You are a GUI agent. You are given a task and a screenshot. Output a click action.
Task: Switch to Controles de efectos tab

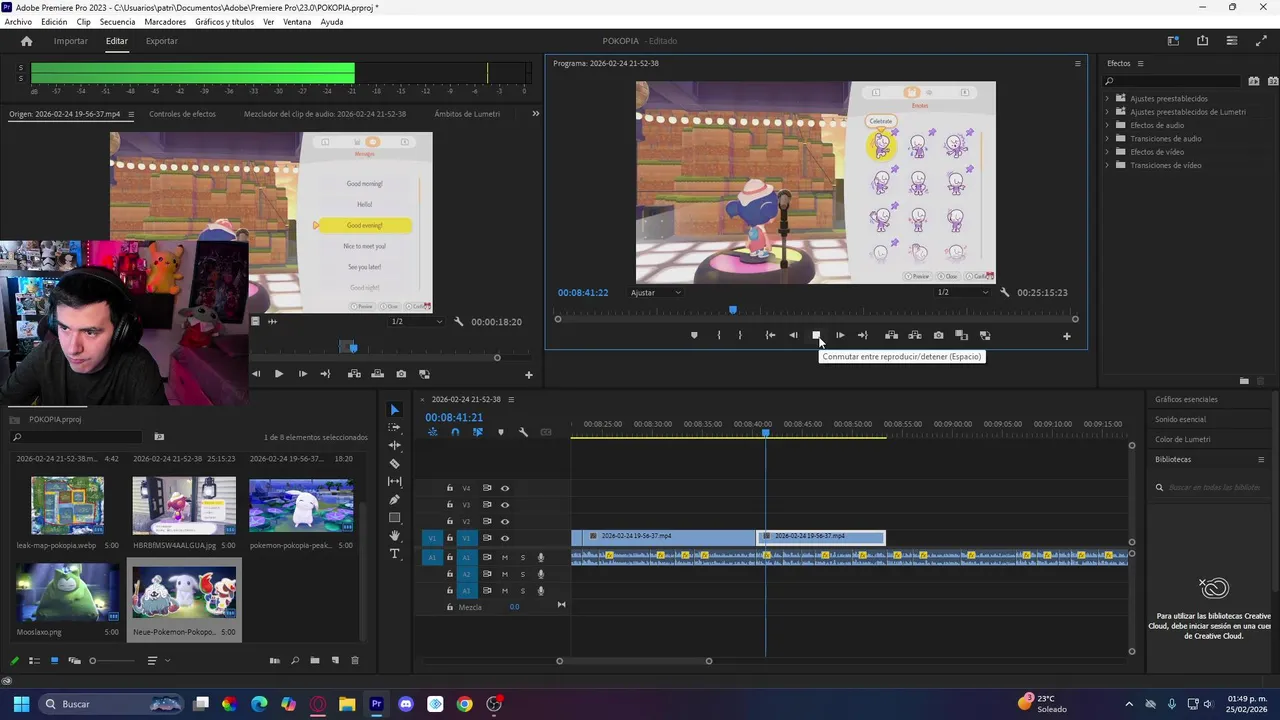(x=182, y=114)
